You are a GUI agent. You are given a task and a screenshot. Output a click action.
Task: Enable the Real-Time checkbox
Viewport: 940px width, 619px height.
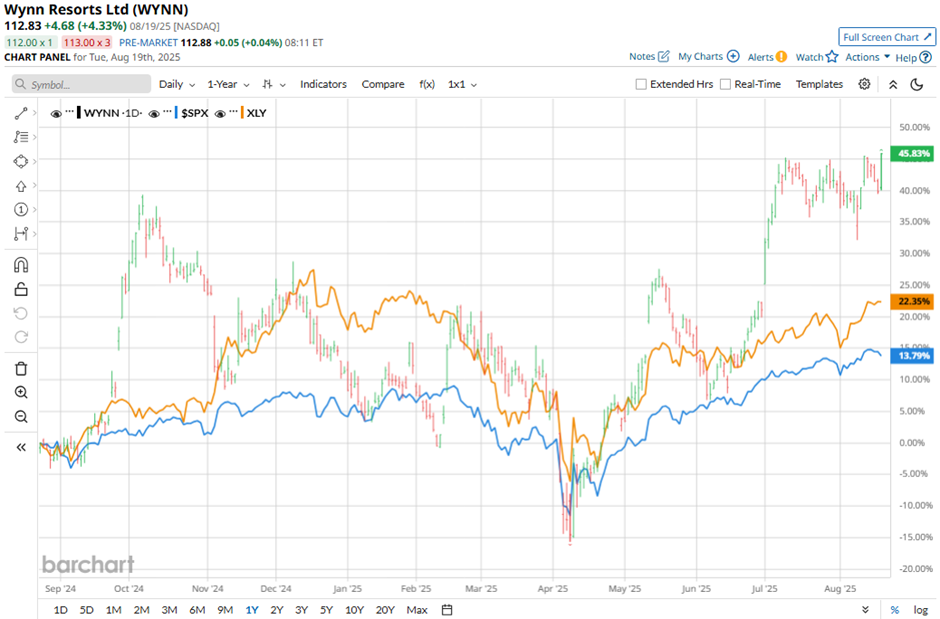coord(725,84)
